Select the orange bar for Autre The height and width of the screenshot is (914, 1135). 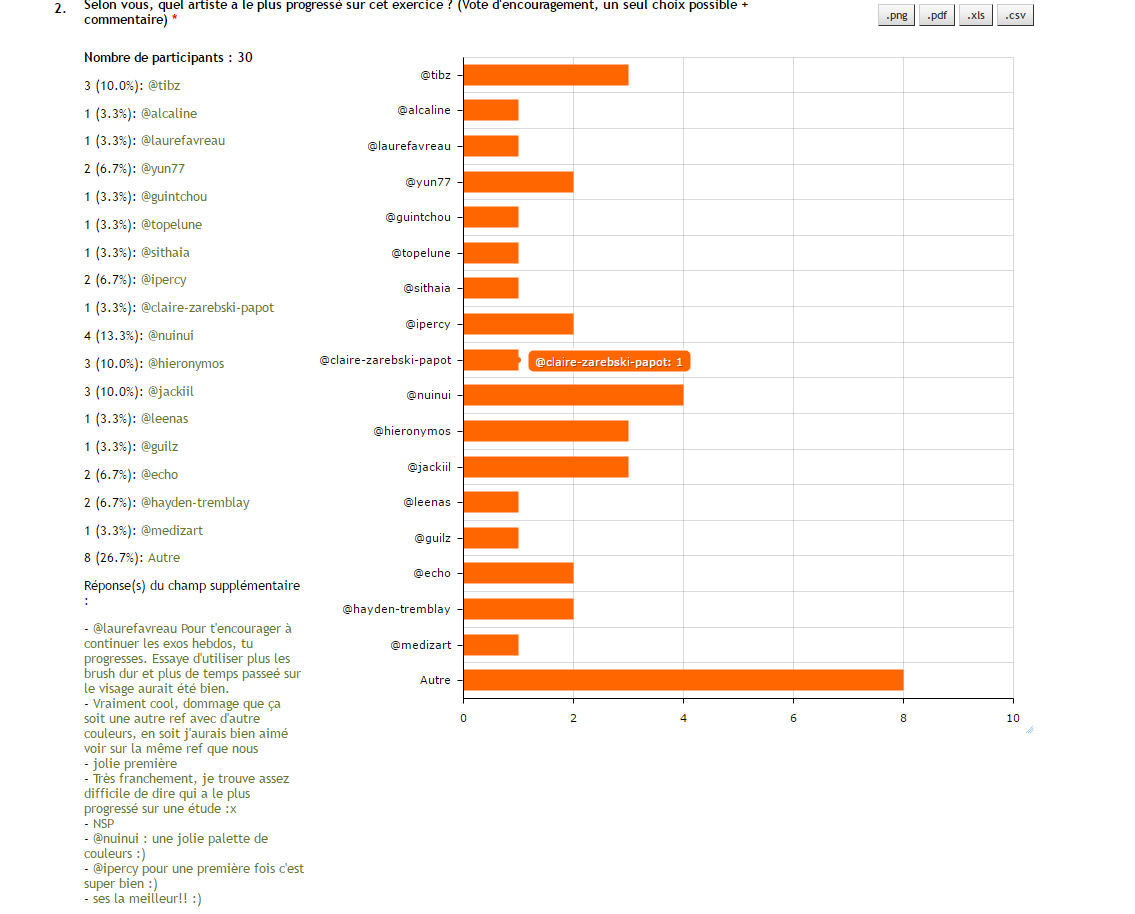(683, 680)
